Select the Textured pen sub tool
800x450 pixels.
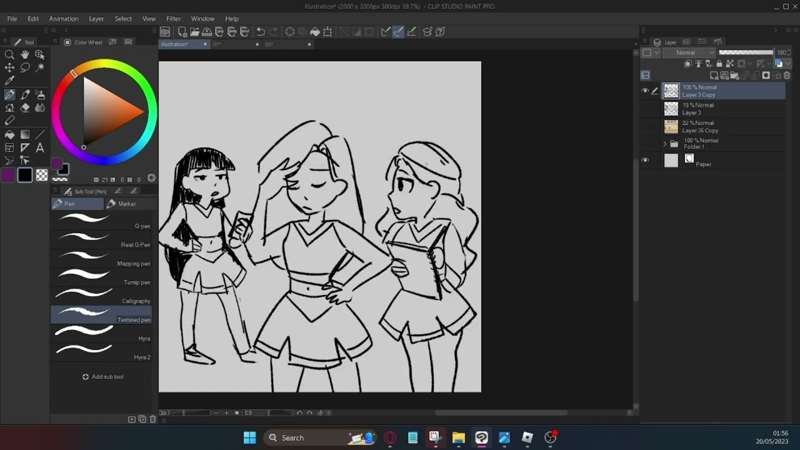click(x=102, y=315)
